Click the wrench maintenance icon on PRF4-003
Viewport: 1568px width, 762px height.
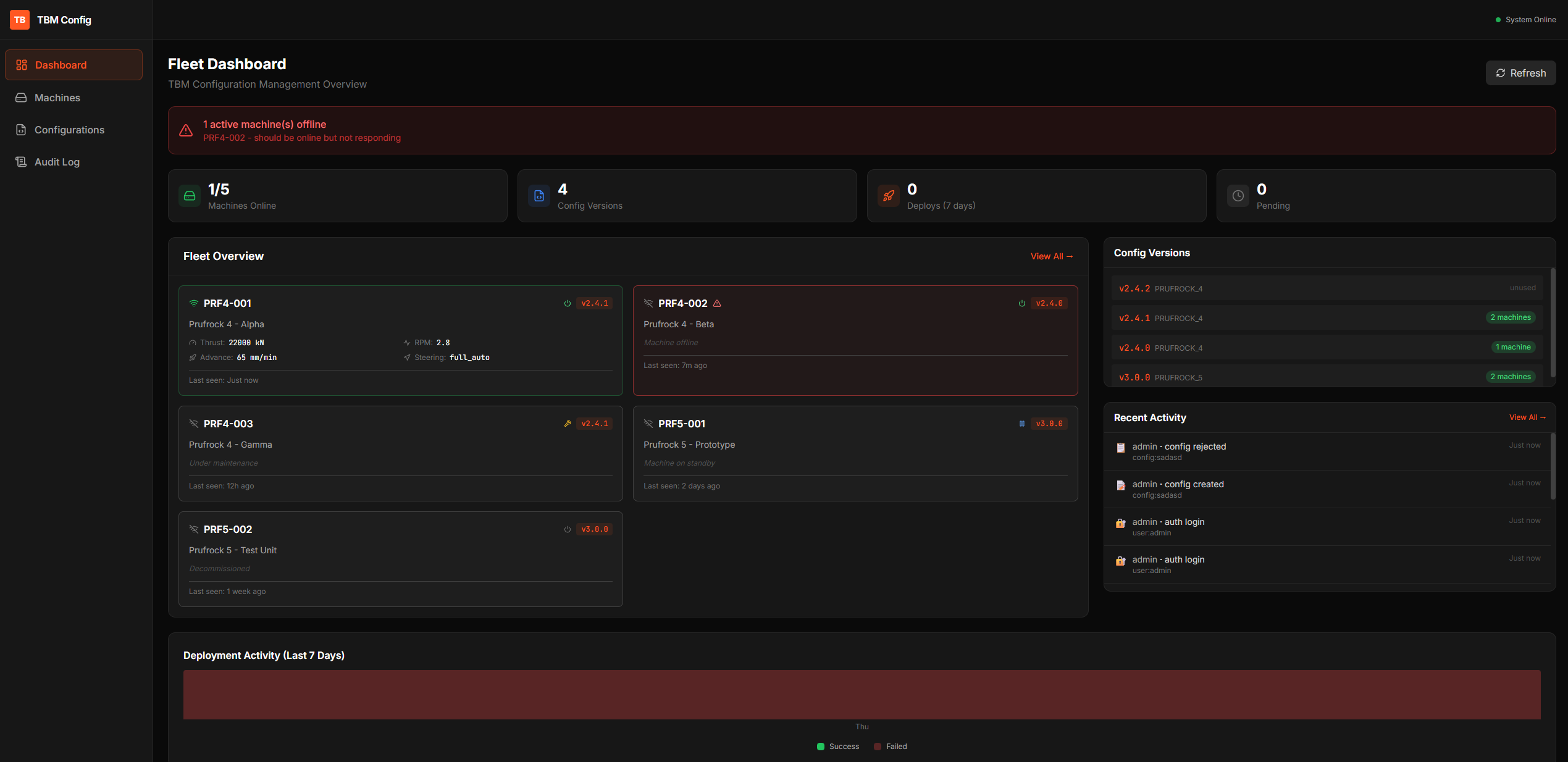pos(568,424)
